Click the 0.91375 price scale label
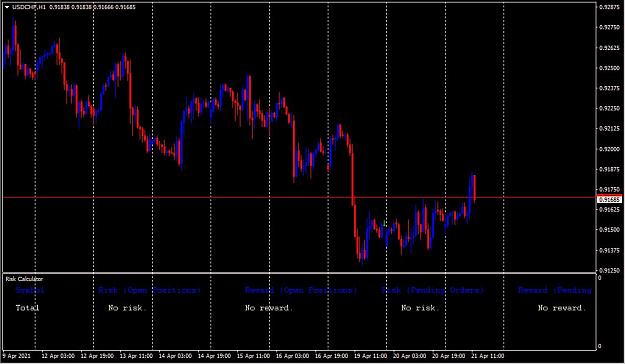 (610, 250)
